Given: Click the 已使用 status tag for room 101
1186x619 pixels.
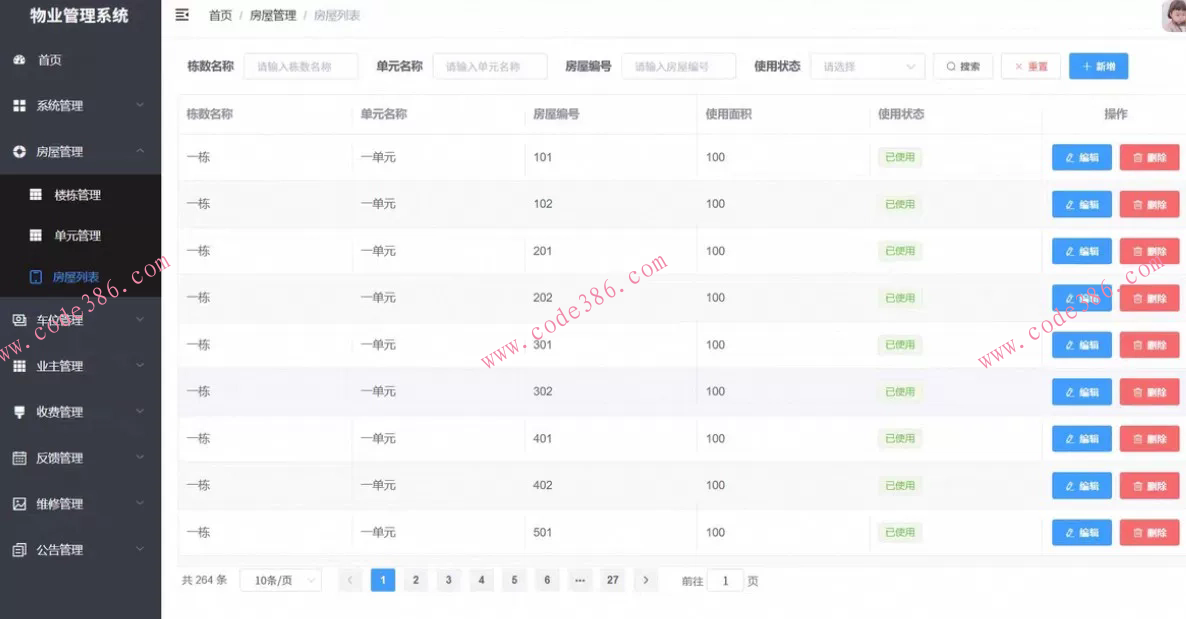Looking at the screenshot, I should coord(899,157).
